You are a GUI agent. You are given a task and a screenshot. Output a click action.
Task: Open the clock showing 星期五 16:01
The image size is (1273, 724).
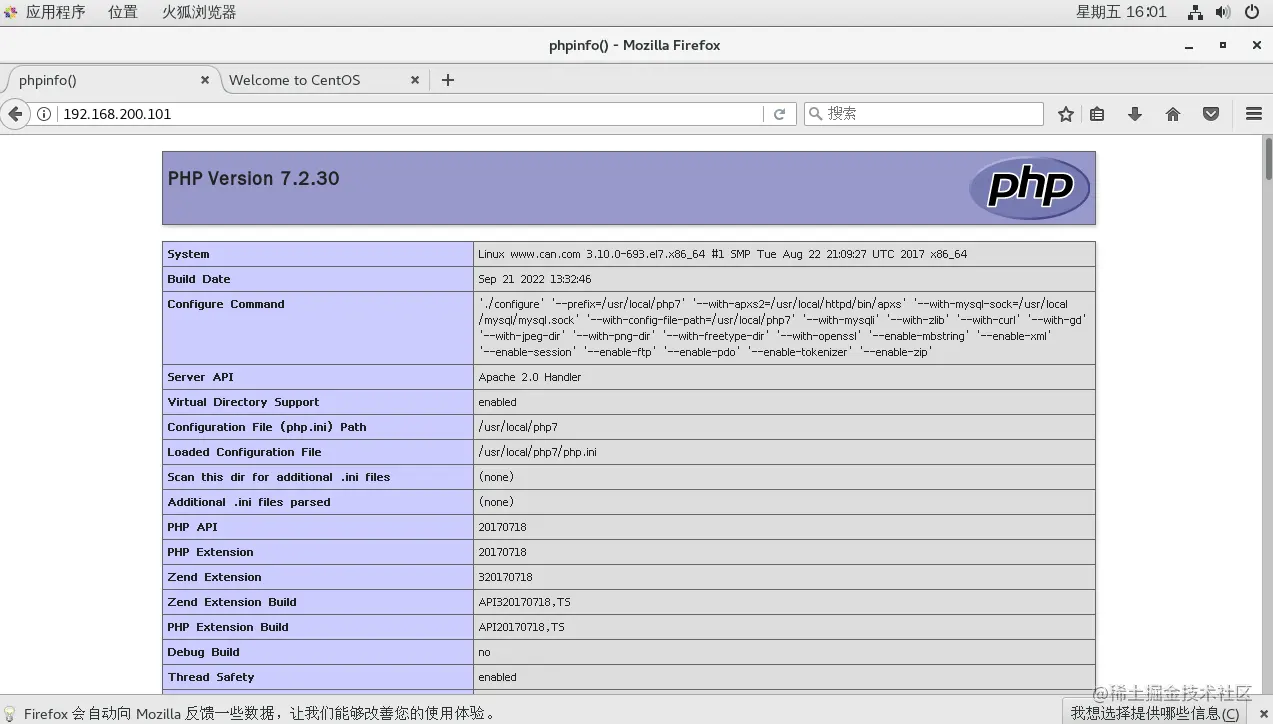[1121, 12]
